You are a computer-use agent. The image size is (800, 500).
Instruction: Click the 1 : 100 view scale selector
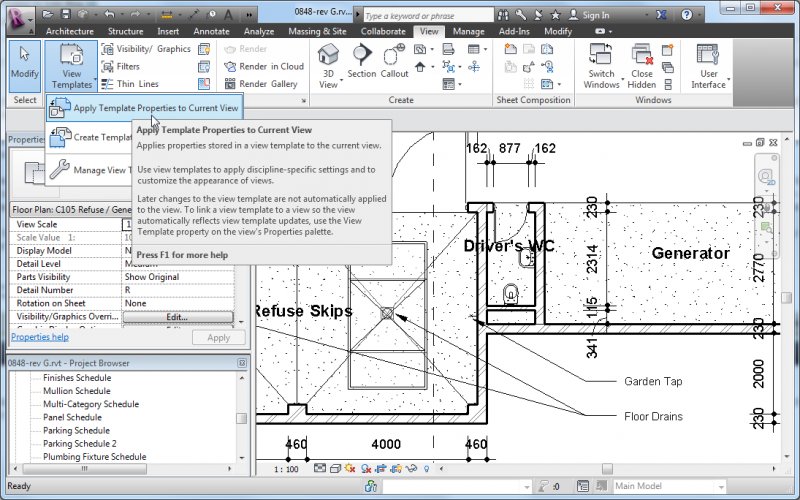[x=288, y=467]
